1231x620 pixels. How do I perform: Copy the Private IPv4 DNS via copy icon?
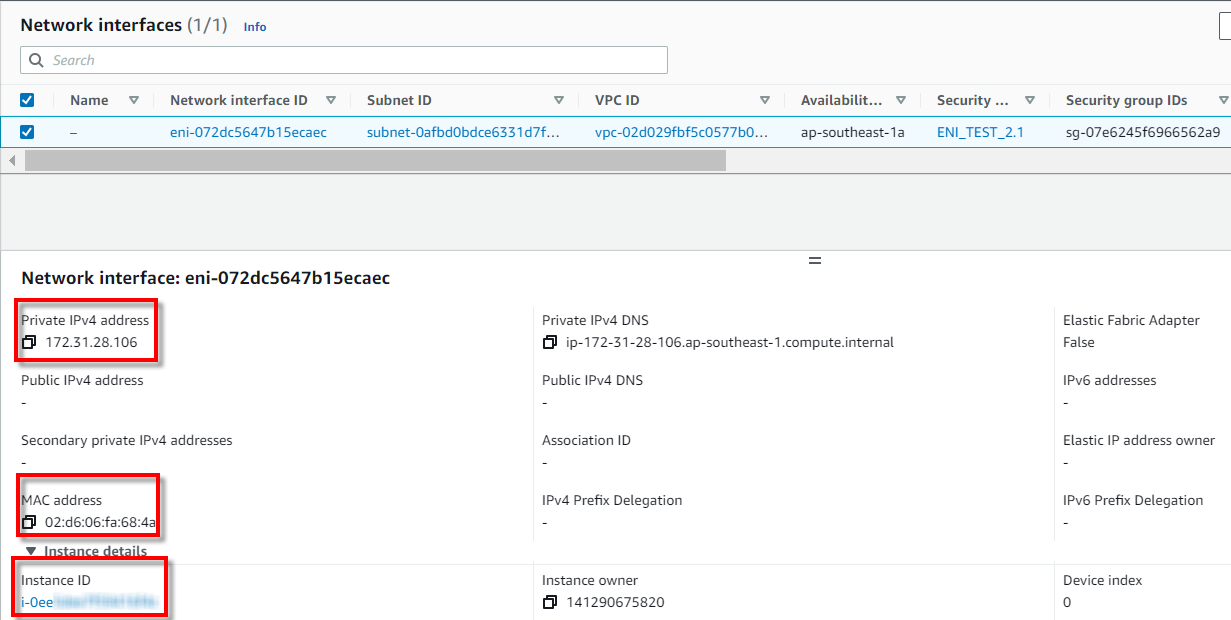point(549,342)
